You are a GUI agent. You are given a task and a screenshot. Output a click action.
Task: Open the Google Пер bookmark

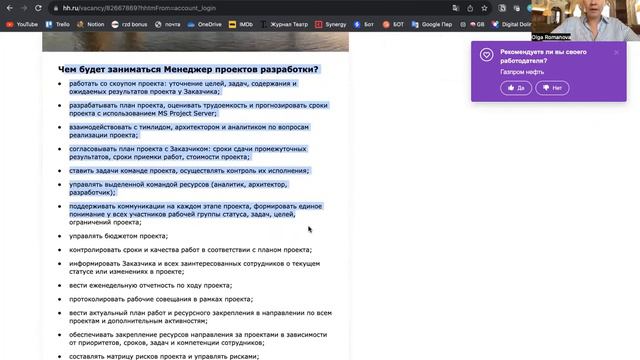(432, 24)
